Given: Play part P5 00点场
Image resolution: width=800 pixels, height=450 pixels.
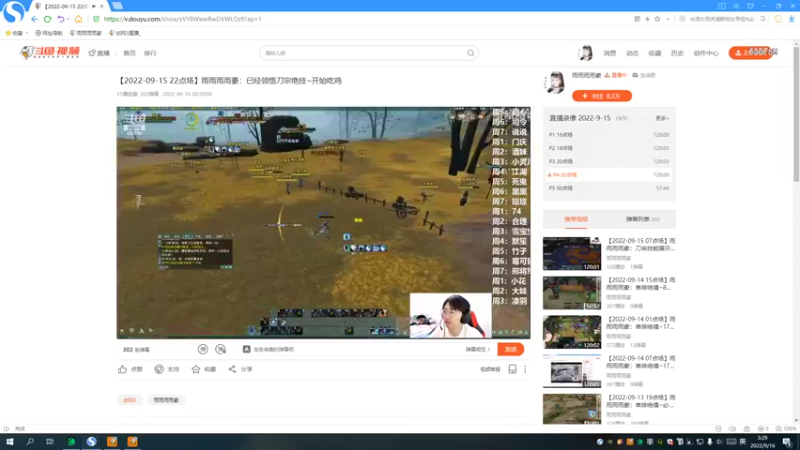Looking at the screenshot, I should point(609,188).
